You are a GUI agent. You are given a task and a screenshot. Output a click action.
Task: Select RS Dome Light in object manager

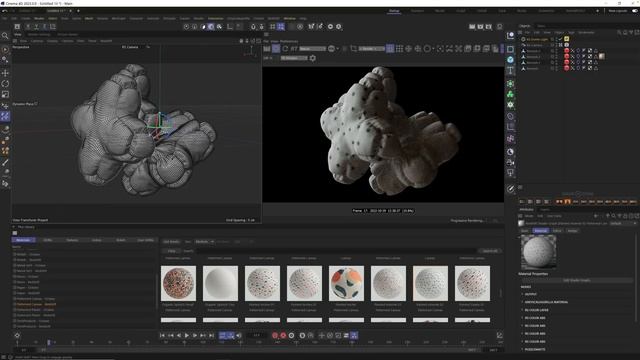click(536, 39)
